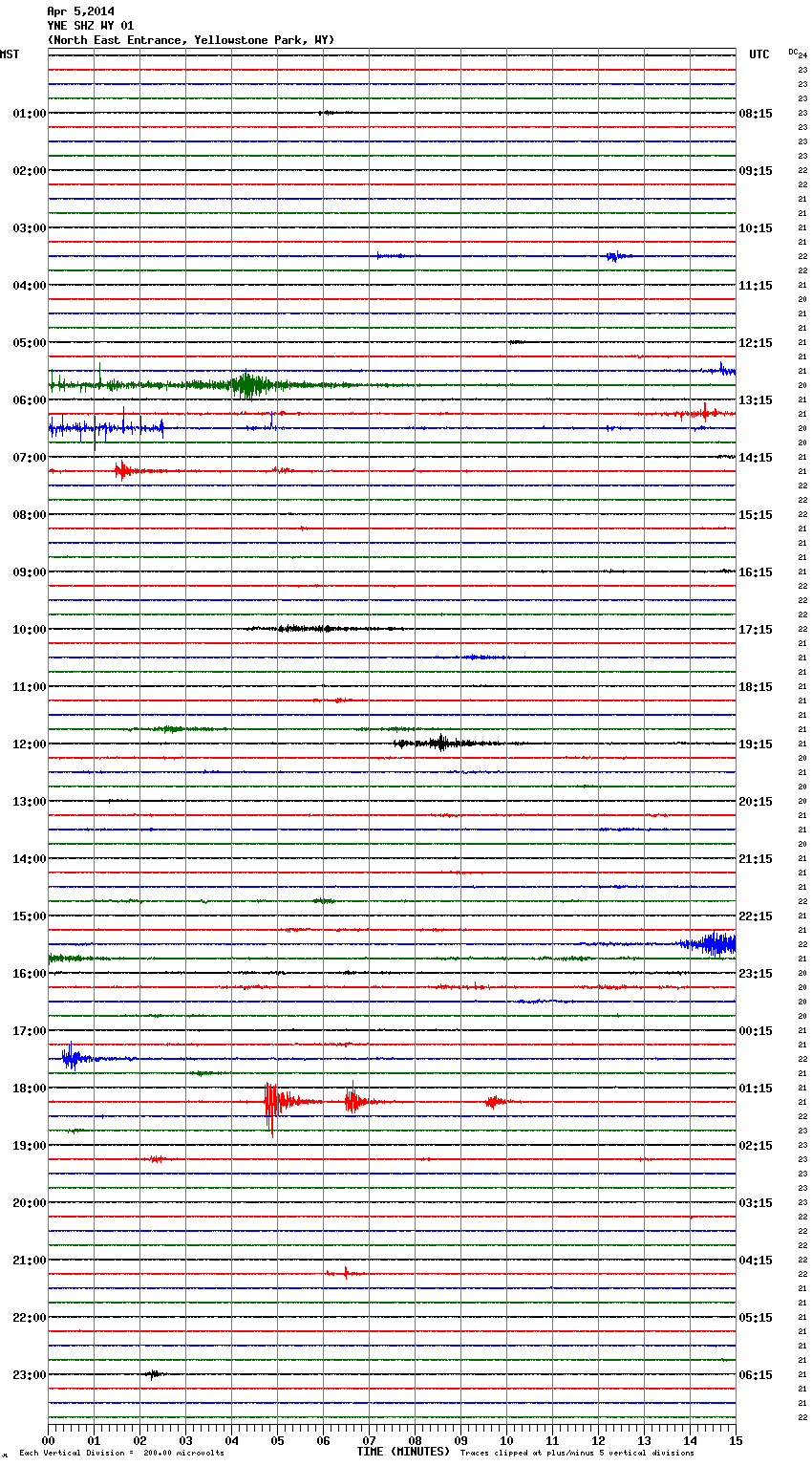Click the 19:00 MST time label

[x=30, y=1146]
